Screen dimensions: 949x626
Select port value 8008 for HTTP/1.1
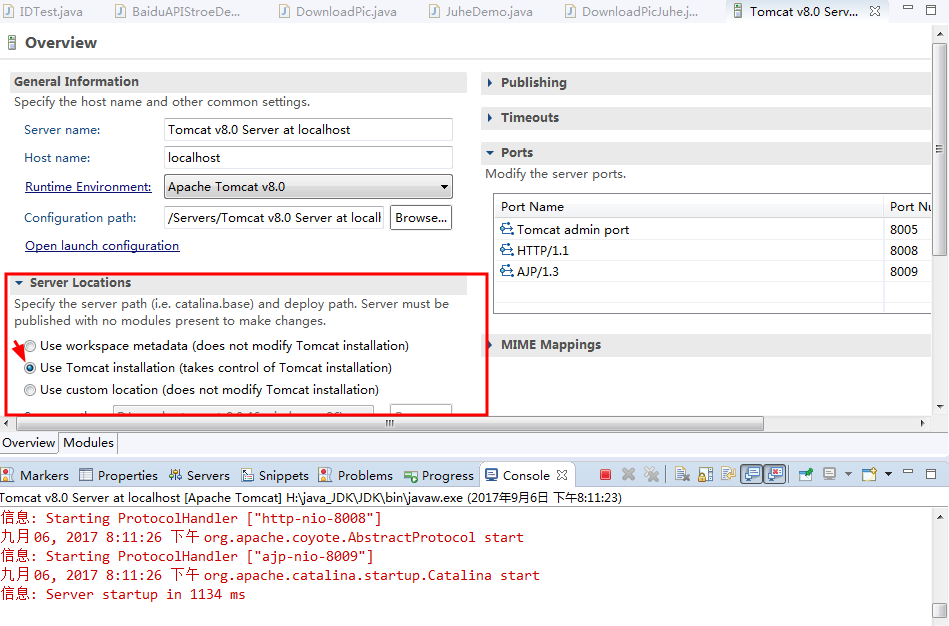point(904,250)
